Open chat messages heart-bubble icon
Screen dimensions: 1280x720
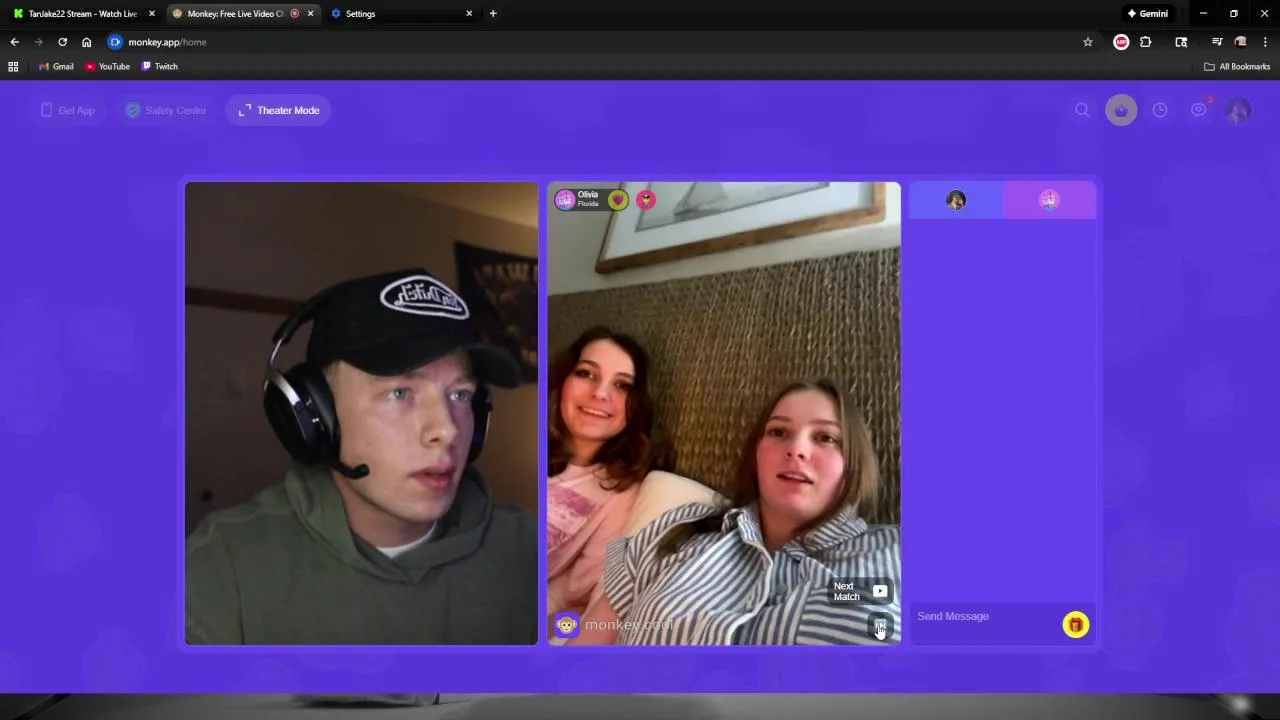(x=1198, y=110)
